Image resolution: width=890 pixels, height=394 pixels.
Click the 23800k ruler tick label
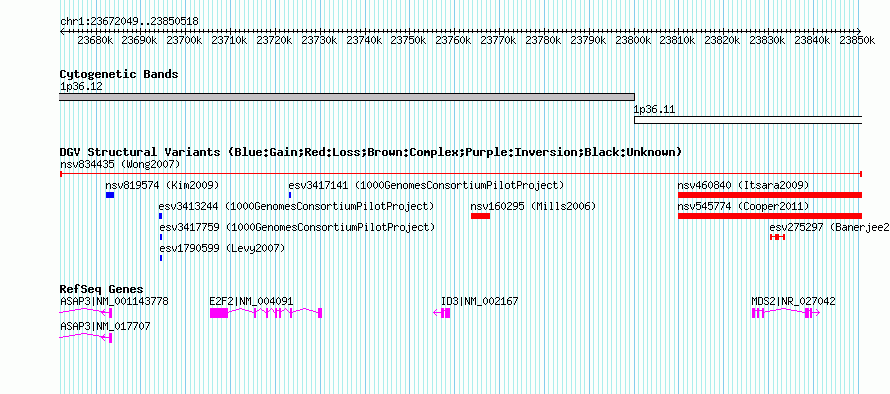pos(632,40)
